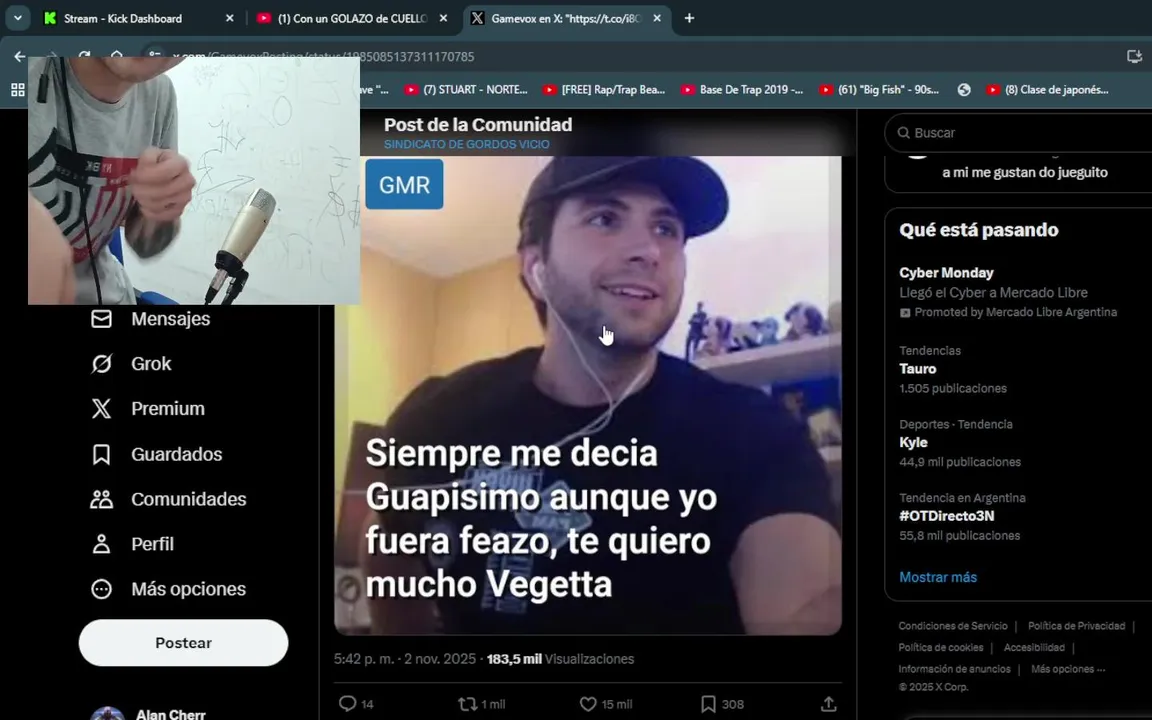The image size is (1152, 720).
Task: Open Más opciones circle icon
Action: [x=101, y=588]
